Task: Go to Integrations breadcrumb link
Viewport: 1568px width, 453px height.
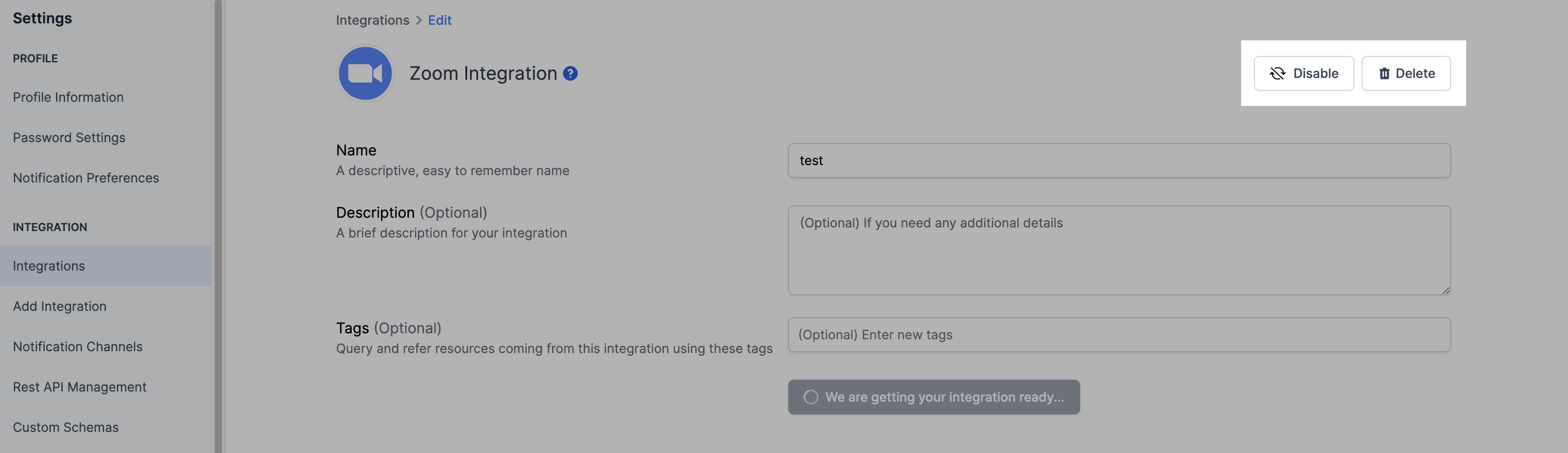Action: coord(372,20)
